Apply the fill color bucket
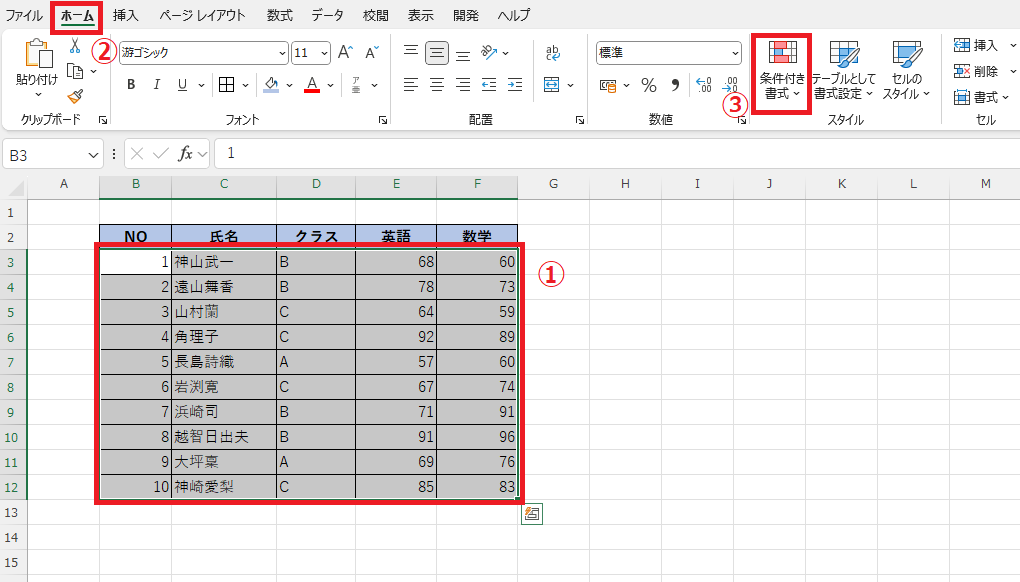Image resolution: width=1020 pixels, height=582 pixels. click(271, 85)
